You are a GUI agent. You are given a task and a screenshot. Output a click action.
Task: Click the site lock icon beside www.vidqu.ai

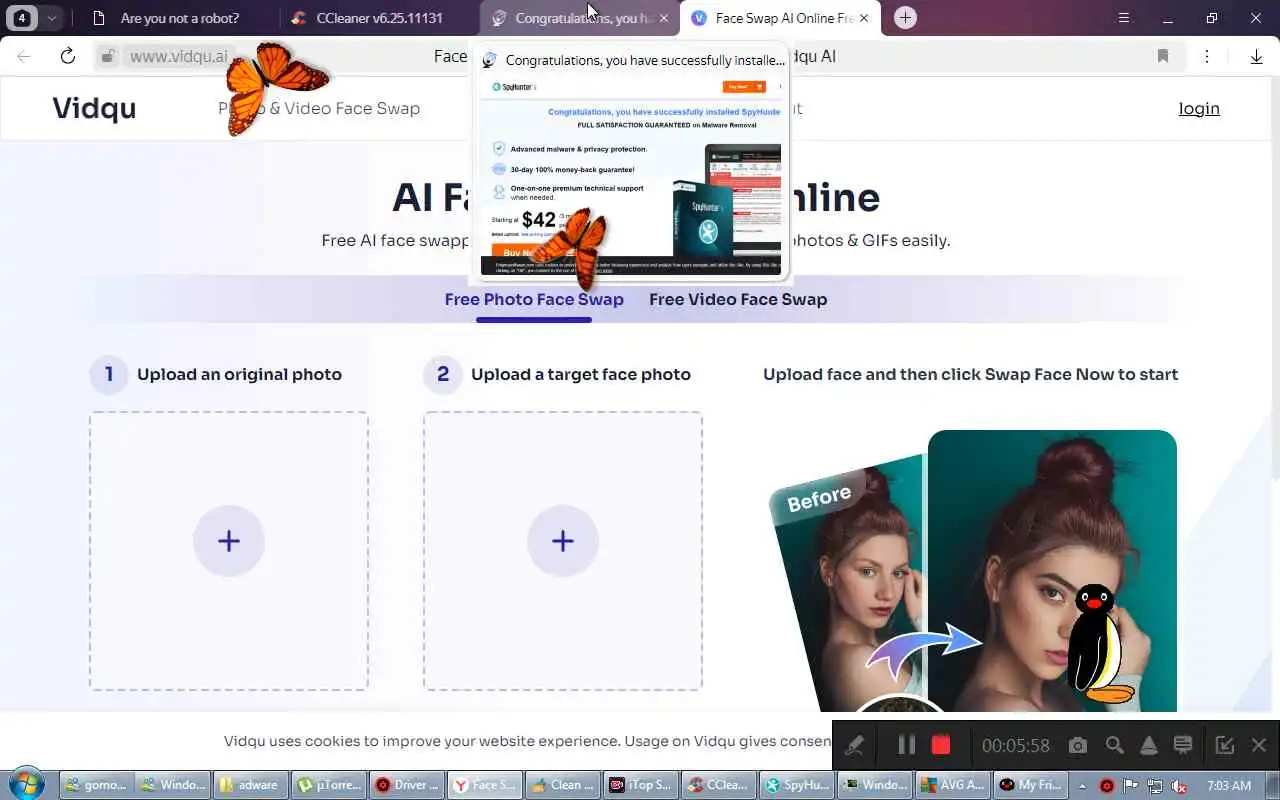coord(108,57)
